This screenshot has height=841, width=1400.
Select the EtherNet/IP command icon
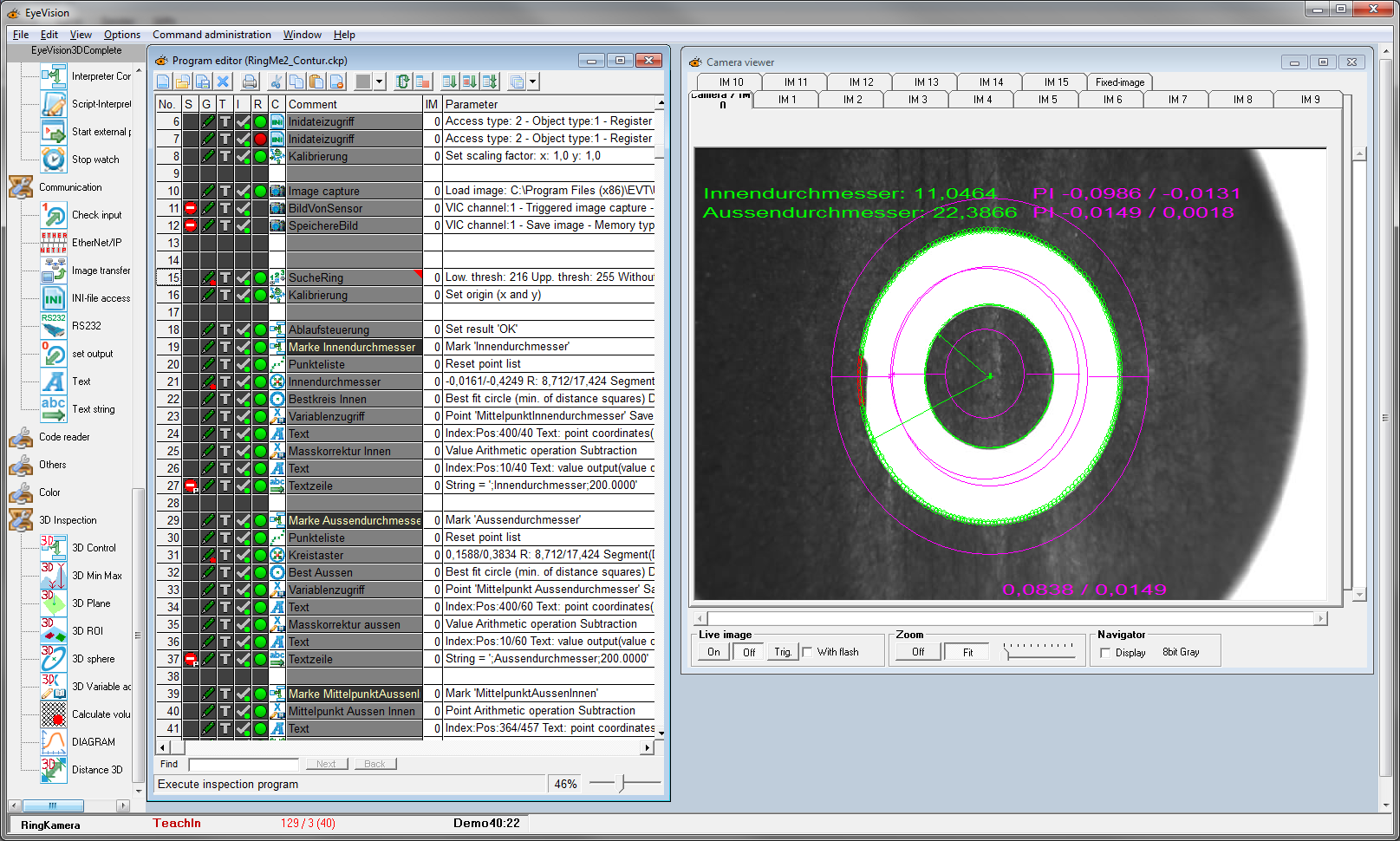pyautogui.click(x=54, y=243)
